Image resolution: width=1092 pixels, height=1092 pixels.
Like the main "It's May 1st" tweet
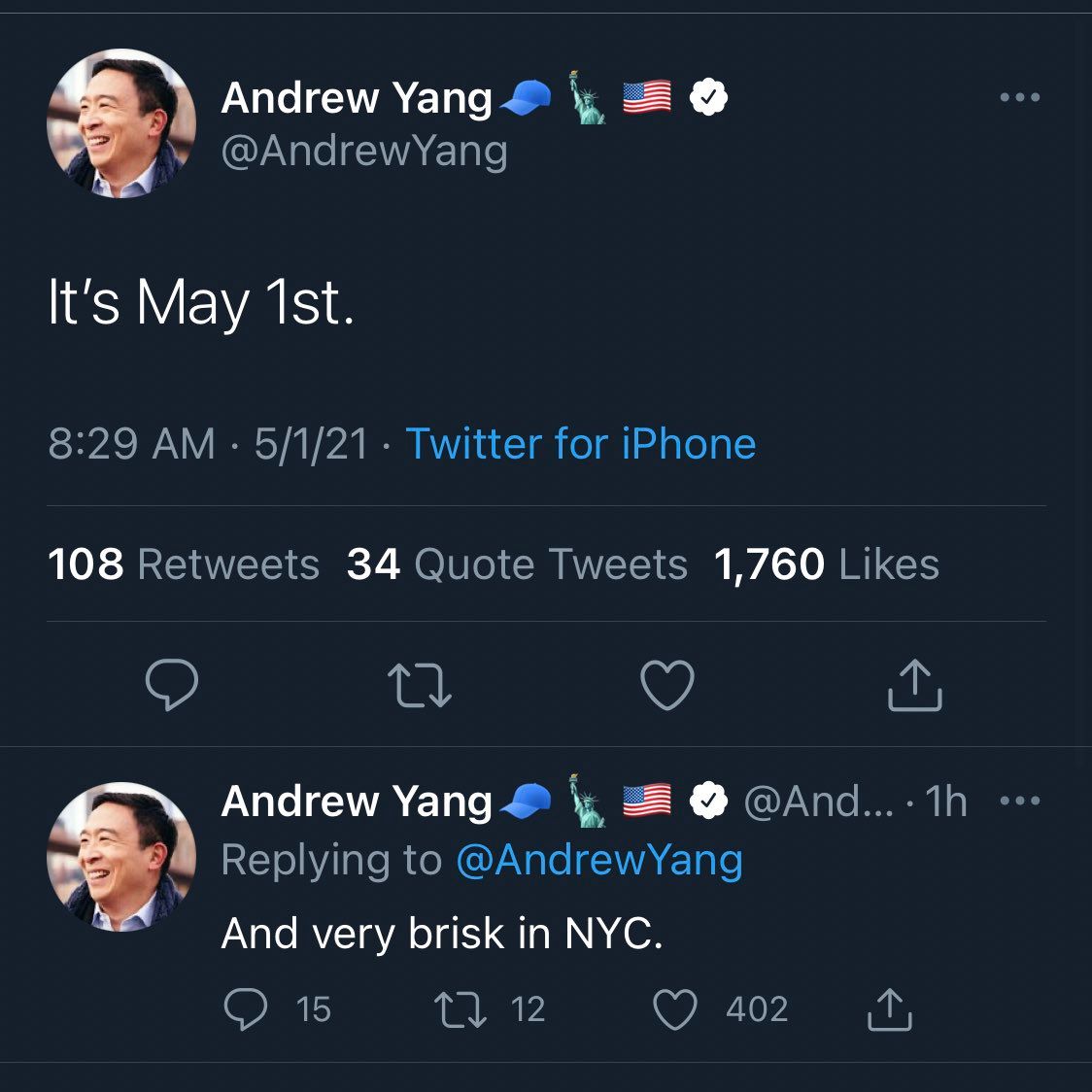tap(668, 685)
